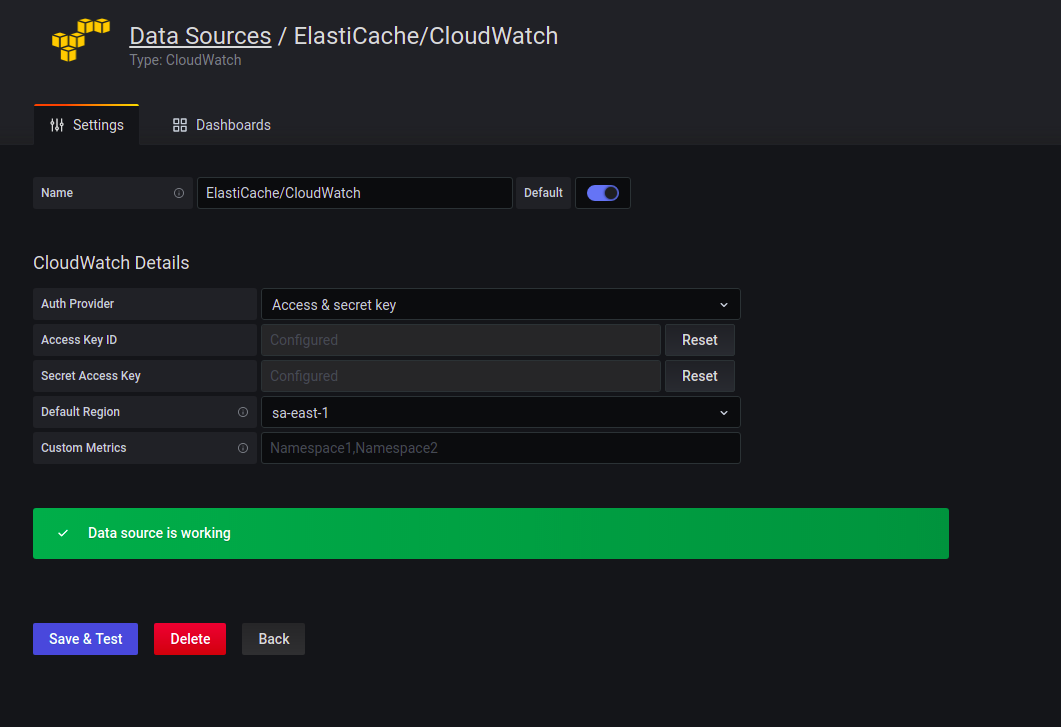Switch to the Dashboards tab
Image resolution: width=1061 pixels, height=727 pixels.
pos(221,125)
